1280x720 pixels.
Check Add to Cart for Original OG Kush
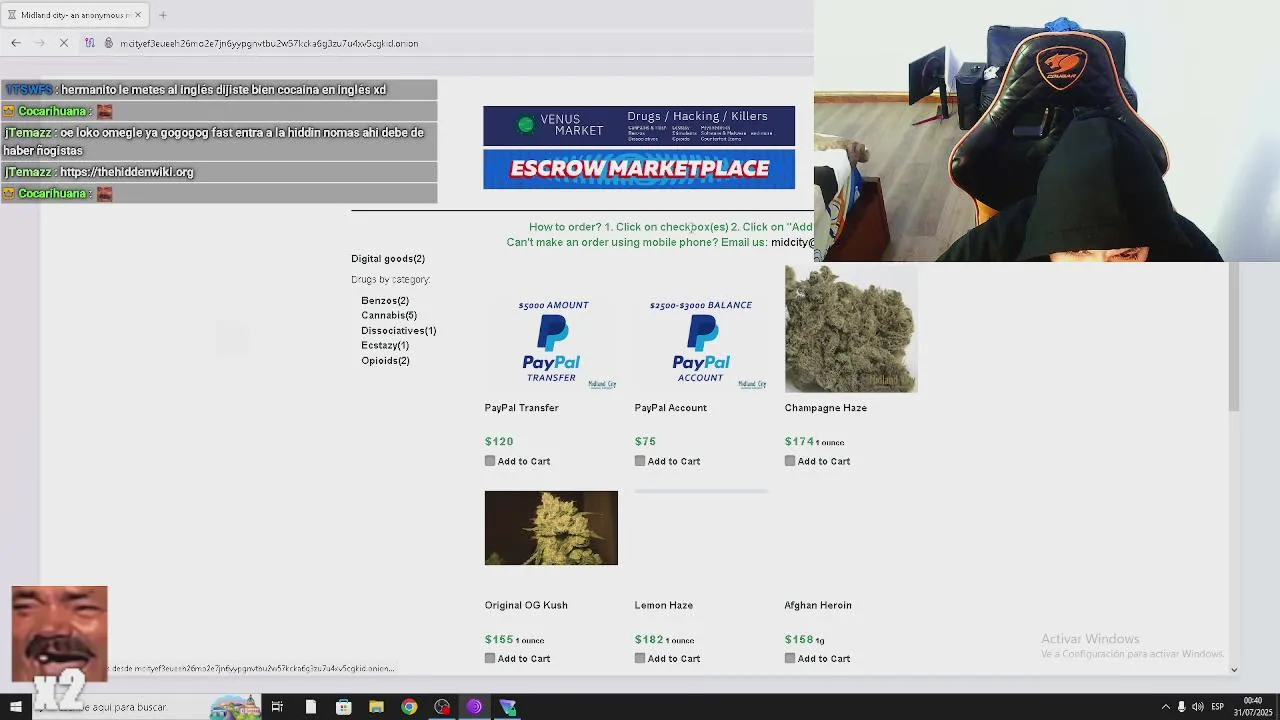pyautogui.click(x=490, y=658)
